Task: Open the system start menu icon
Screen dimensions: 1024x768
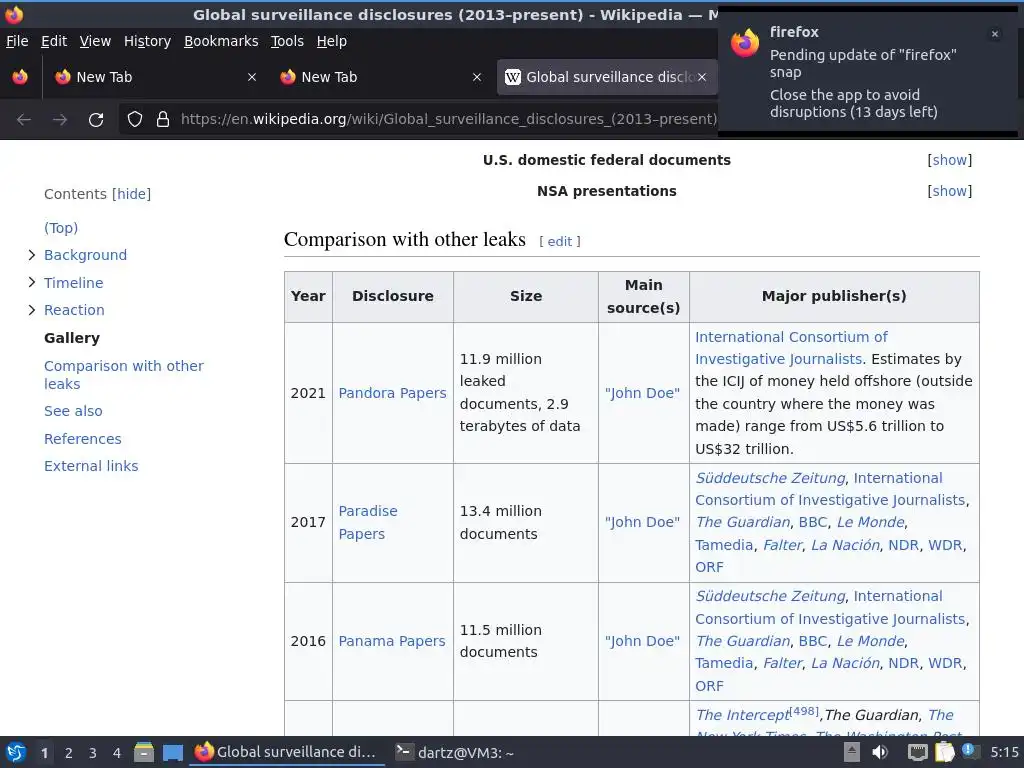Action: tap(16, 752)
